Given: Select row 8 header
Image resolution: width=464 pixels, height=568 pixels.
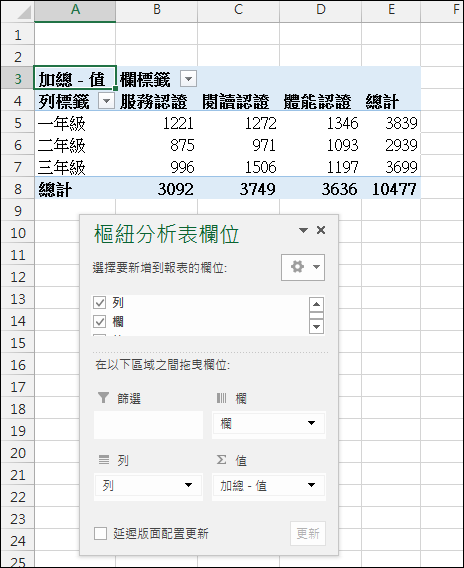Looking at the screenshot, I should 18,188.
